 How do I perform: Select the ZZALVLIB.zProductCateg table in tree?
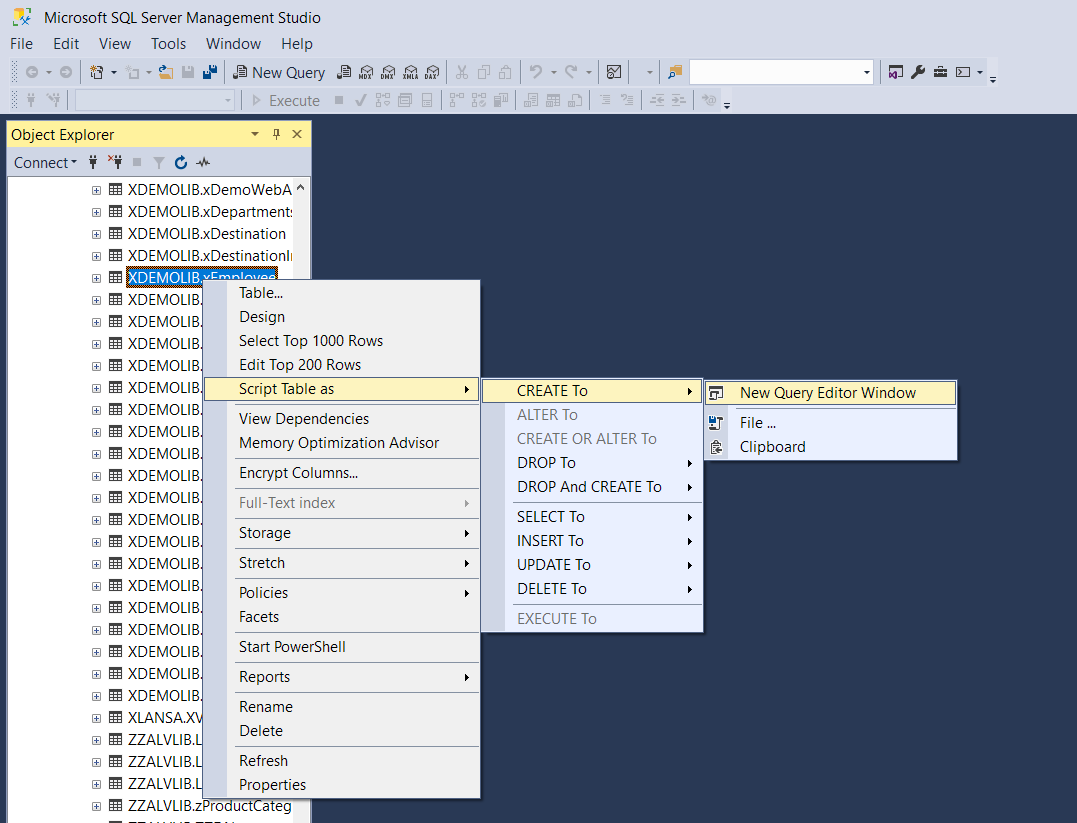coord(209,806)
